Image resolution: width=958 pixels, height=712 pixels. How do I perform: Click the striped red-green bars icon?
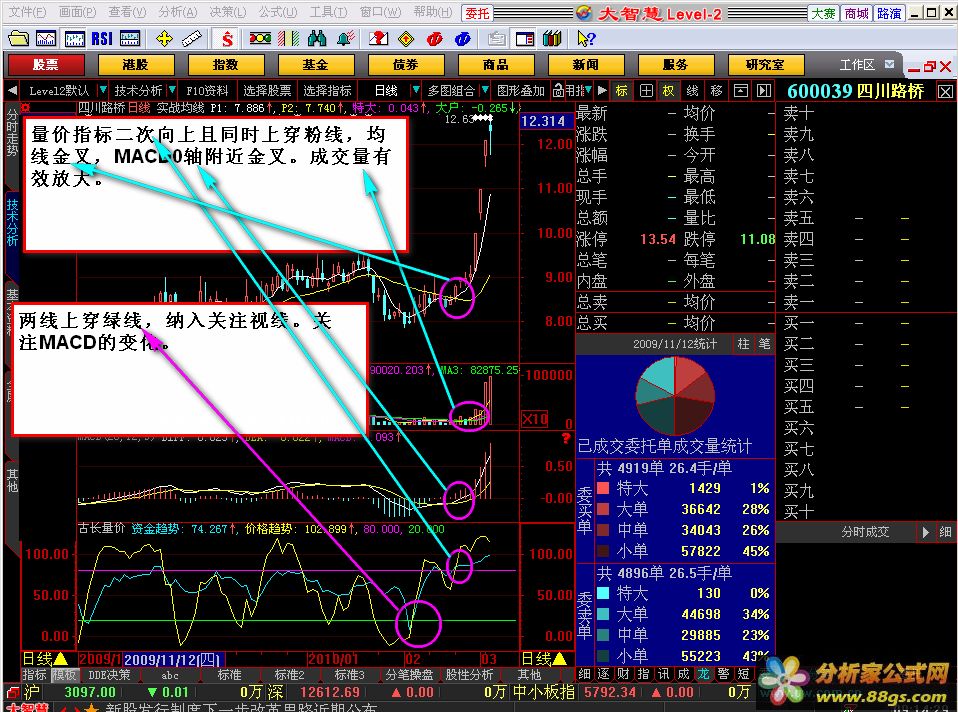[288, 39]
